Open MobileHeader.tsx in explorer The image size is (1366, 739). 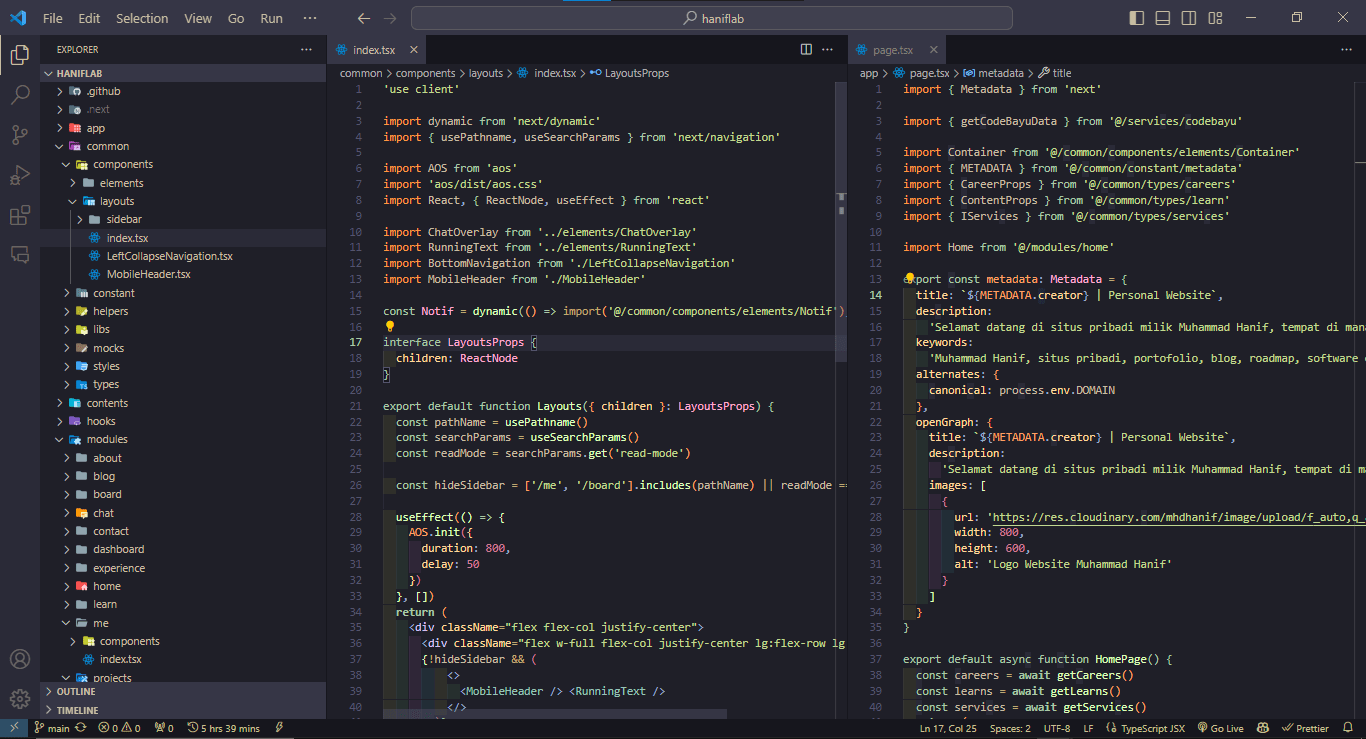coord(148,274)
